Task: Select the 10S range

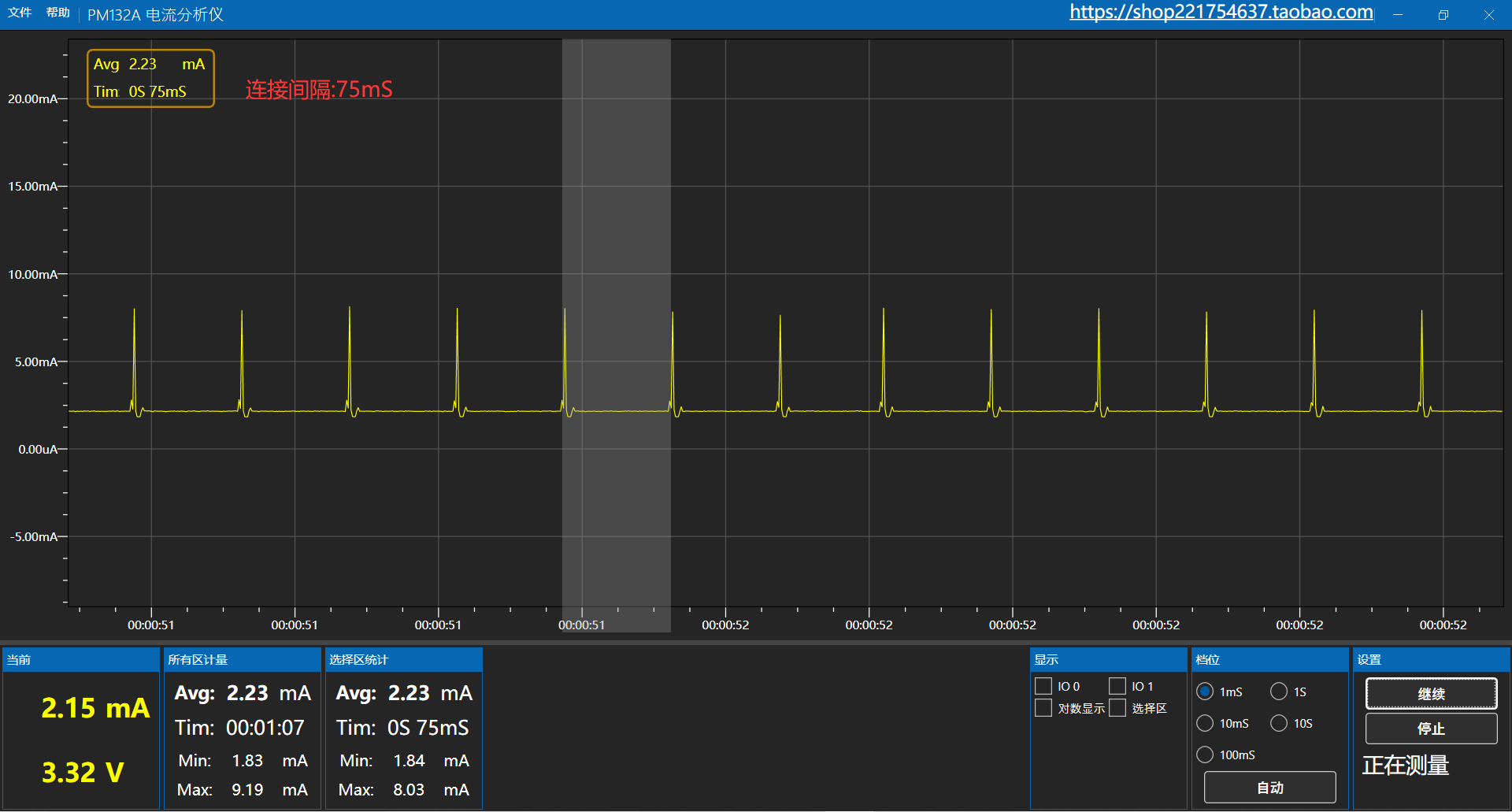Action: [1279, 723]
